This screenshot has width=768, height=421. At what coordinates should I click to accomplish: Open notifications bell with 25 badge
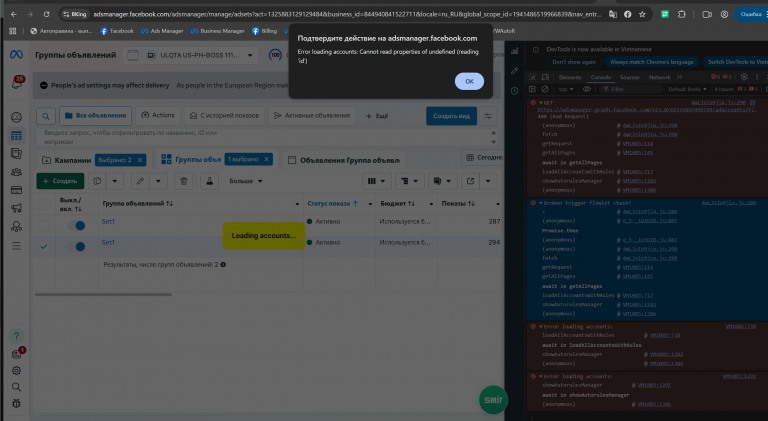tap(17, 82)
